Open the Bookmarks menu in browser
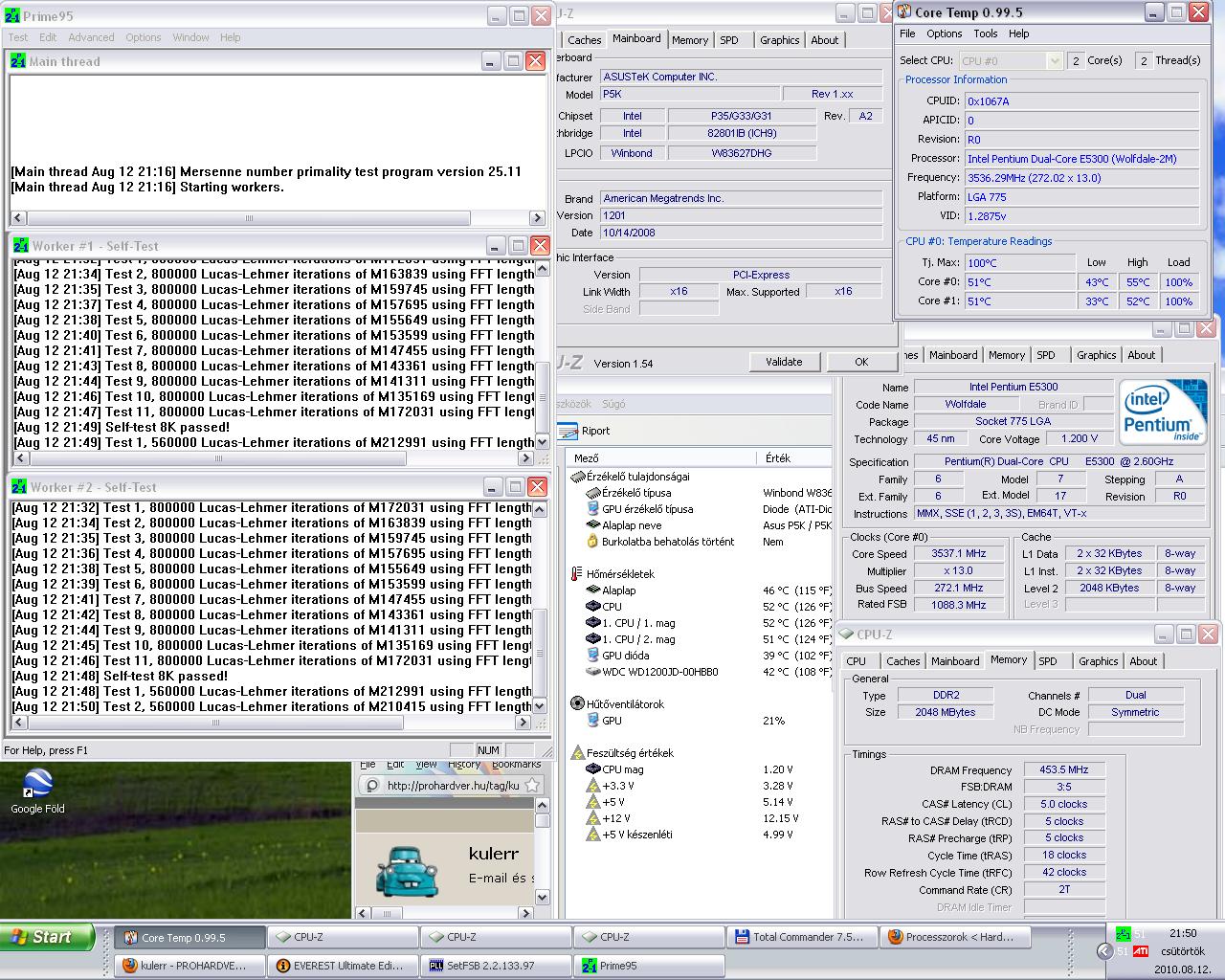Viewport: 1225px width, 980px height. [x=517, y=765]
